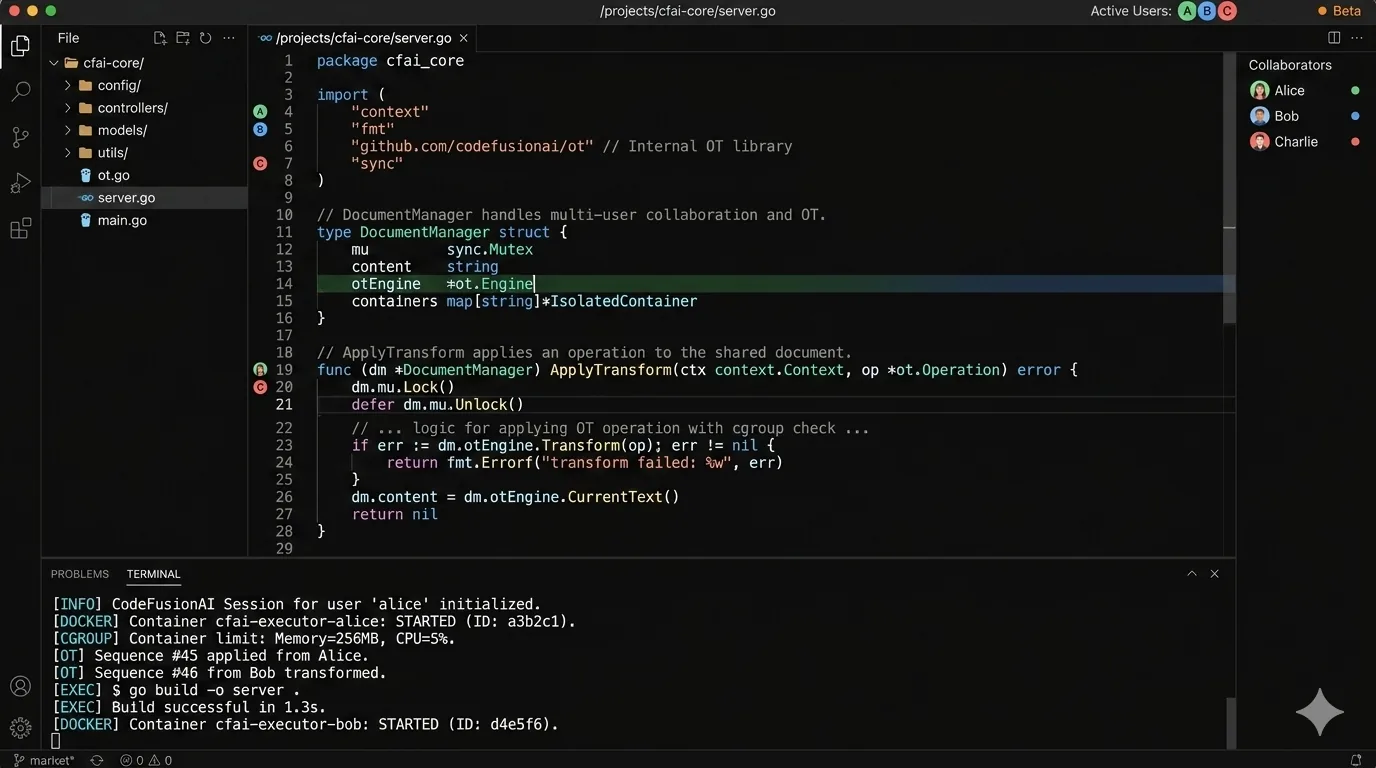Click active user avatar B in title bar
Screen dimensions: 1376x768
[x=1207, y=11]
